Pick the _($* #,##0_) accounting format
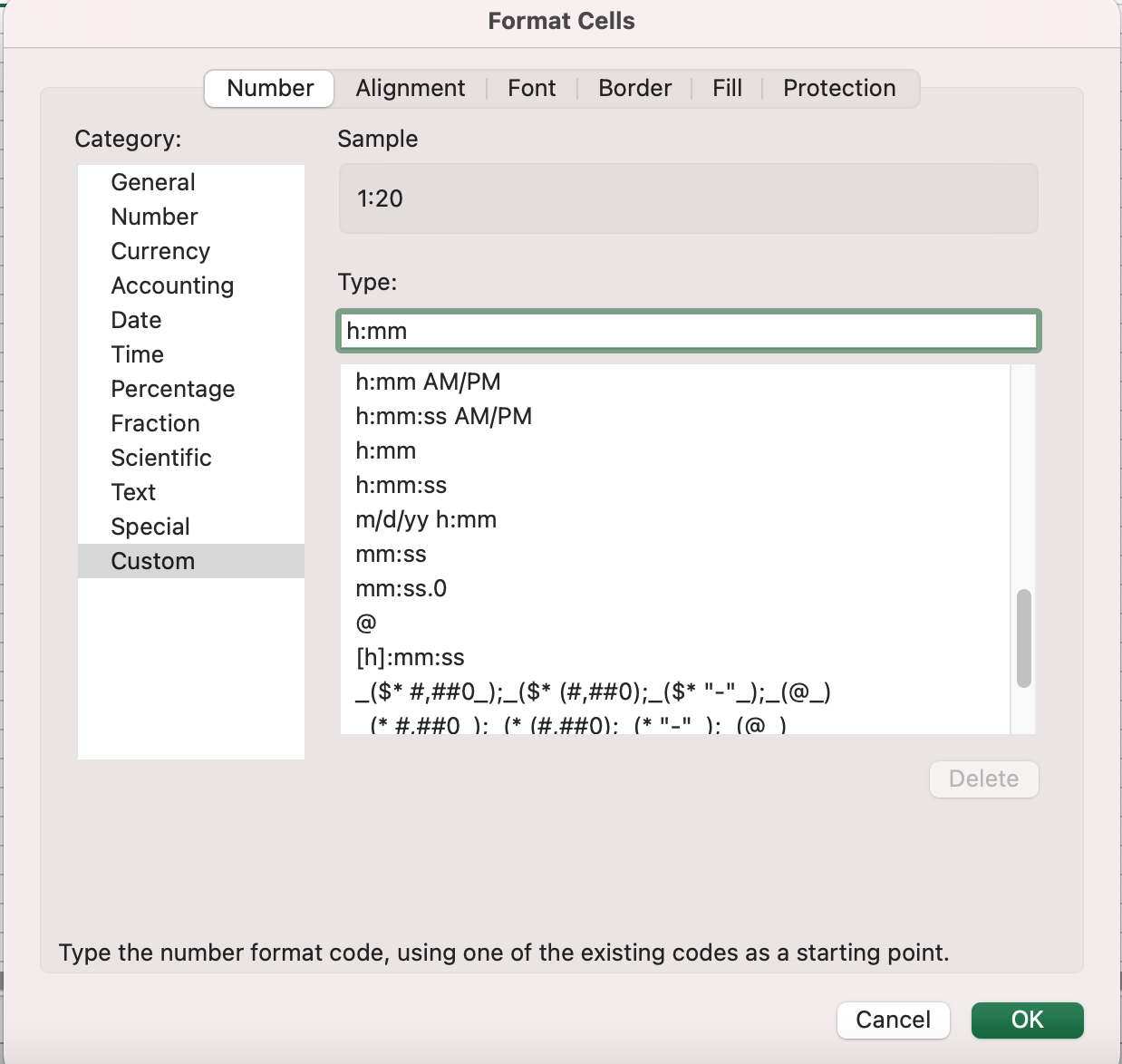The width and height of the screenshot is (1122, 1064). (675, 692)
